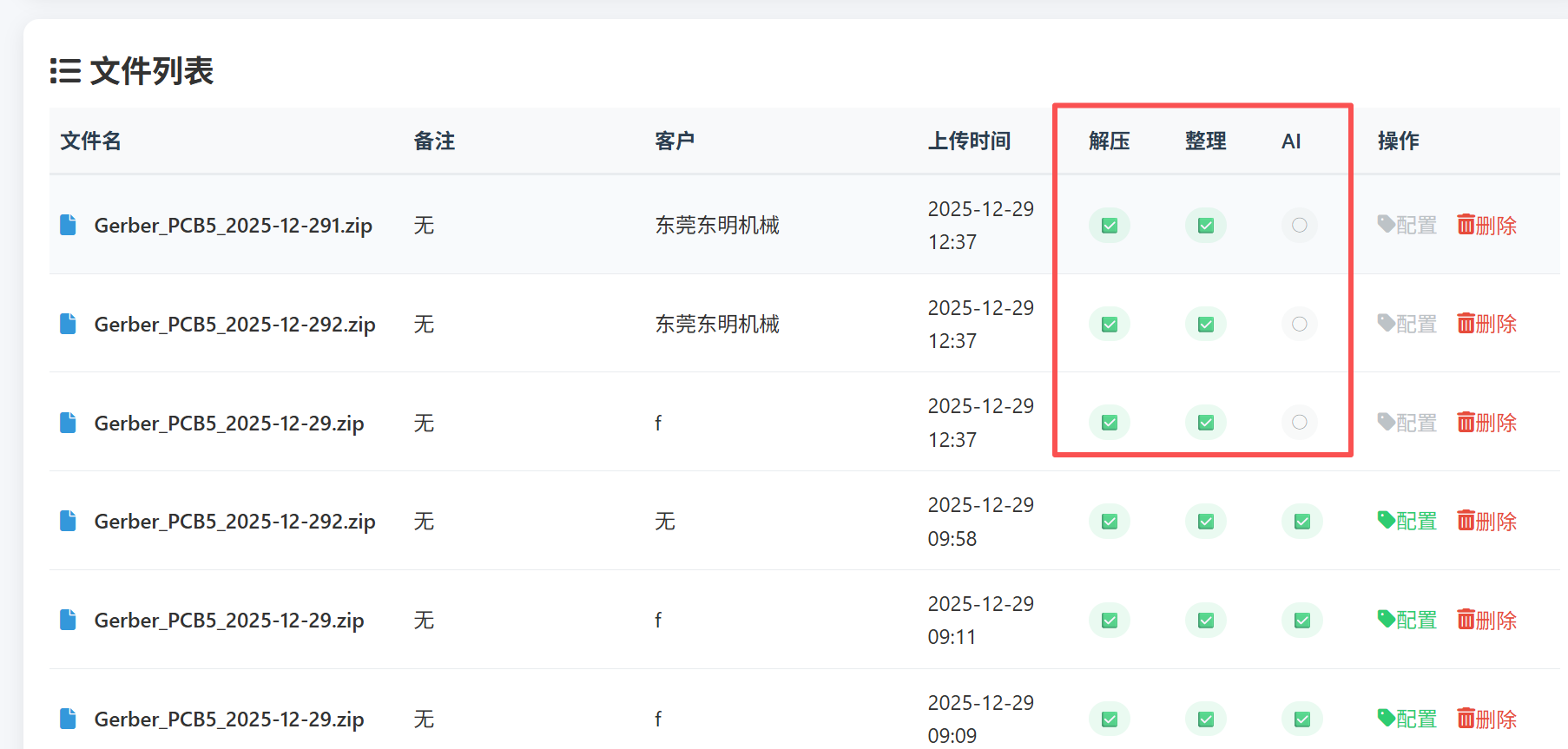Click name Gerber_PCB5_2025-12-29.zip uploaded 12:37

229,424
